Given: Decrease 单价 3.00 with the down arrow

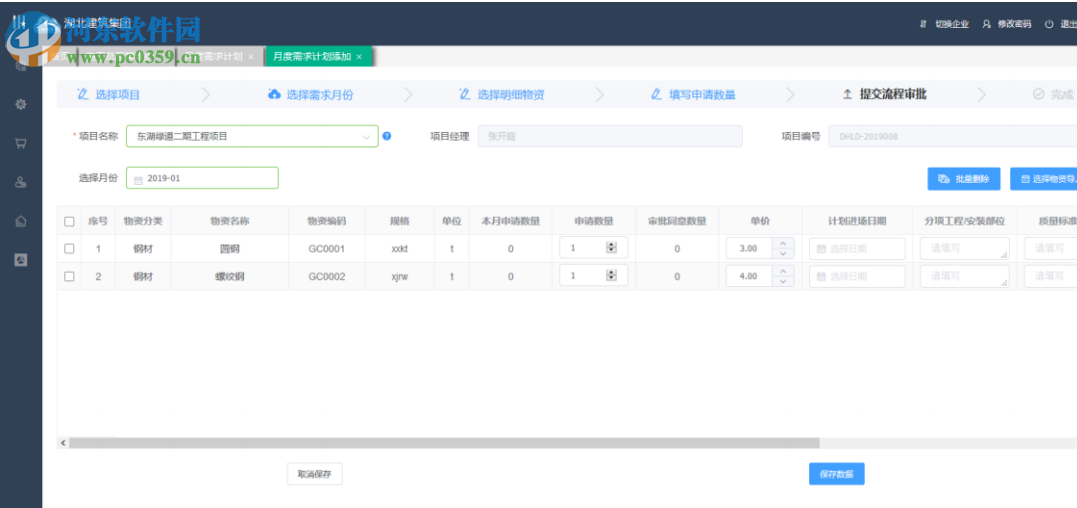Looking at the screenshot, I should 782,253.
